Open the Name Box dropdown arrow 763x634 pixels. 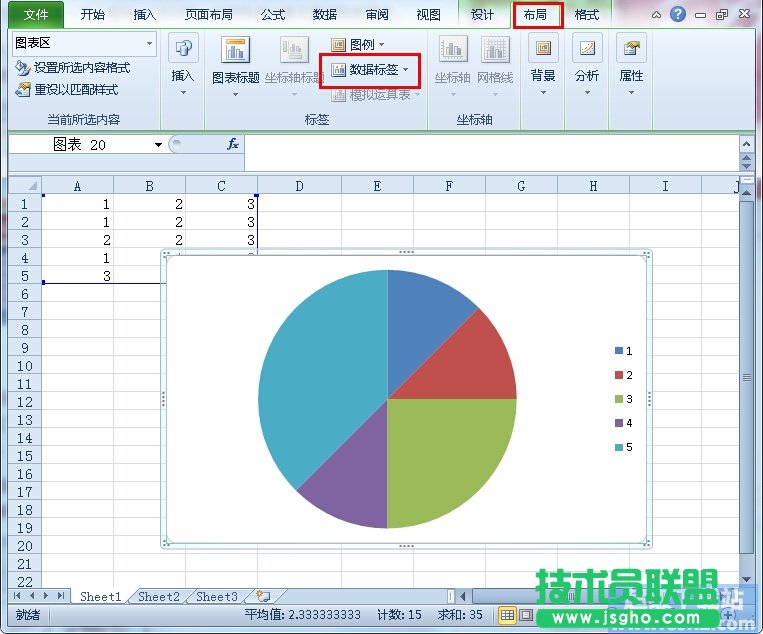click(x=158, y=145)
